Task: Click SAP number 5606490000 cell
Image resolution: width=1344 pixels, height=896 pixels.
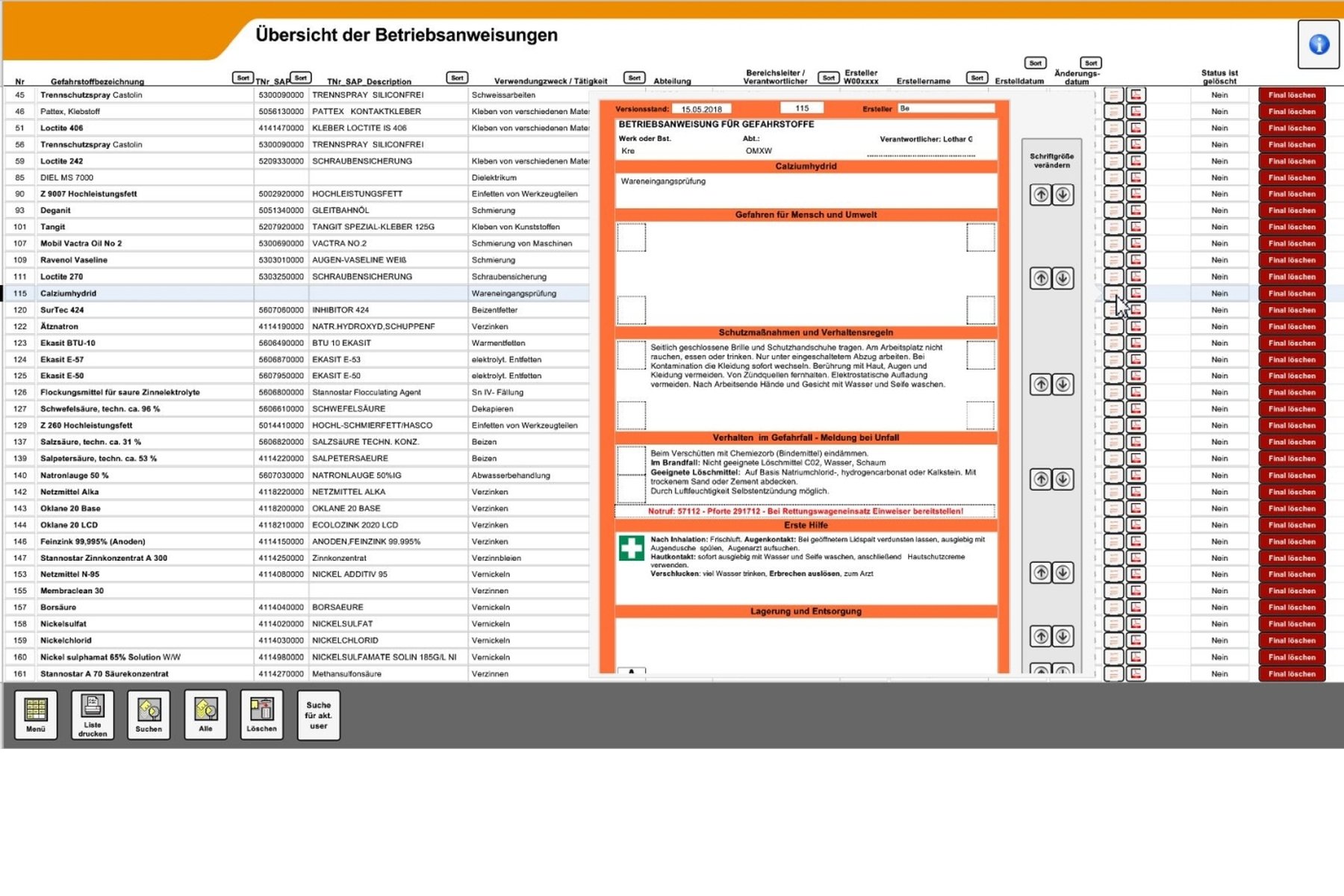Action: (281, 343)
